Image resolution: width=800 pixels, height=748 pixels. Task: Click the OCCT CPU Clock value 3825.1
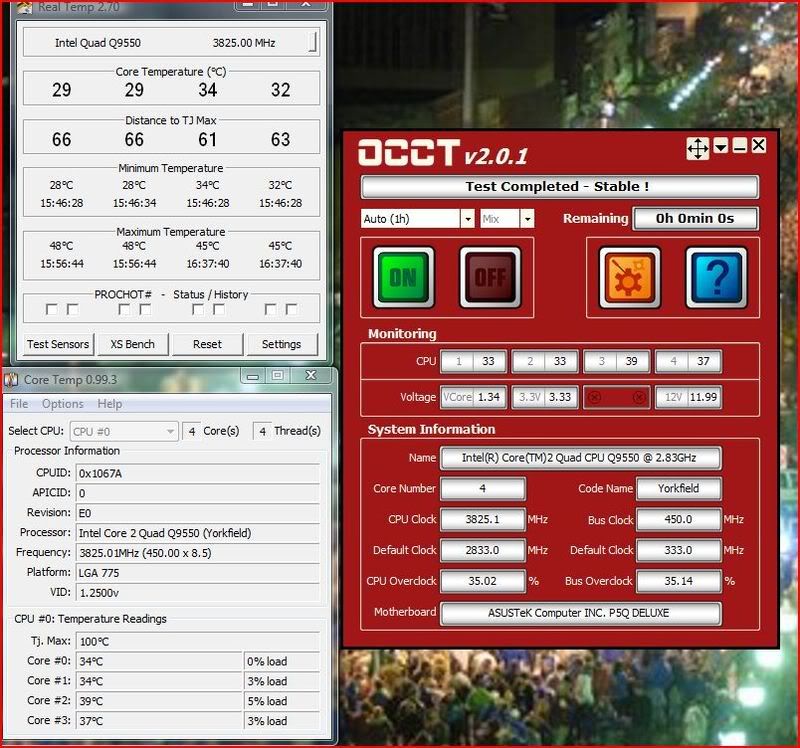[x=483, y=519]
